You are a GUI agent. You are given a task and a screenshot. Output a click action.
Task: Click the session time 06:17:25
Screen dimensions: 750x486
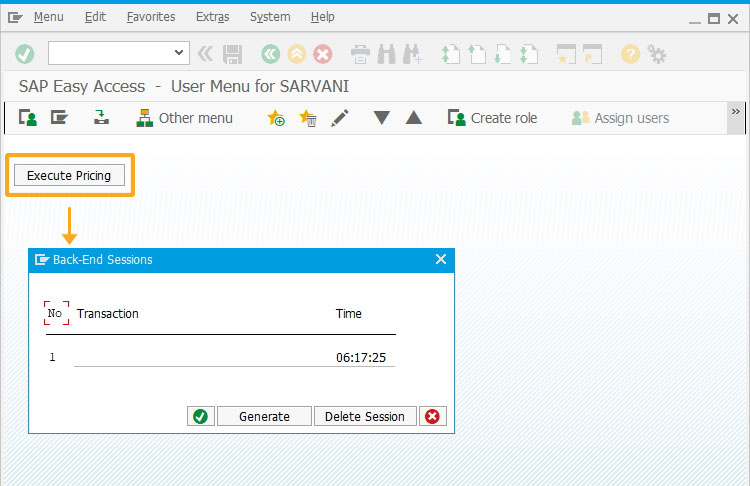361,357
